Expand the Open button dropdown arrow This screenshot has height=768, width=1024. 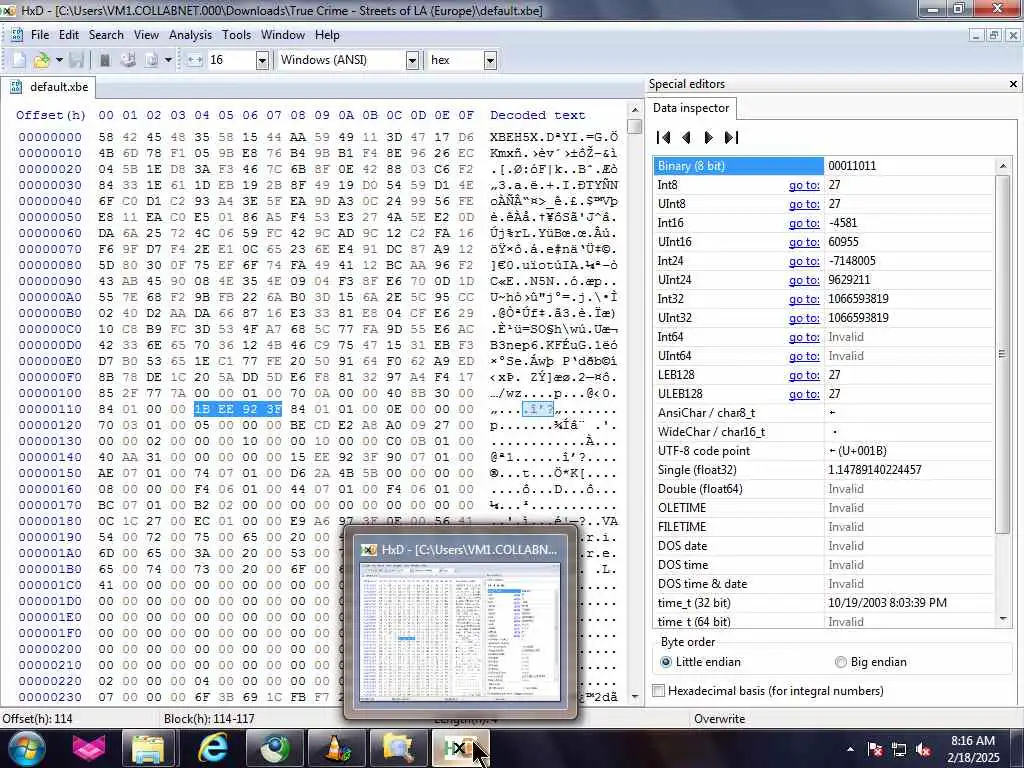[x=59, y=60]
